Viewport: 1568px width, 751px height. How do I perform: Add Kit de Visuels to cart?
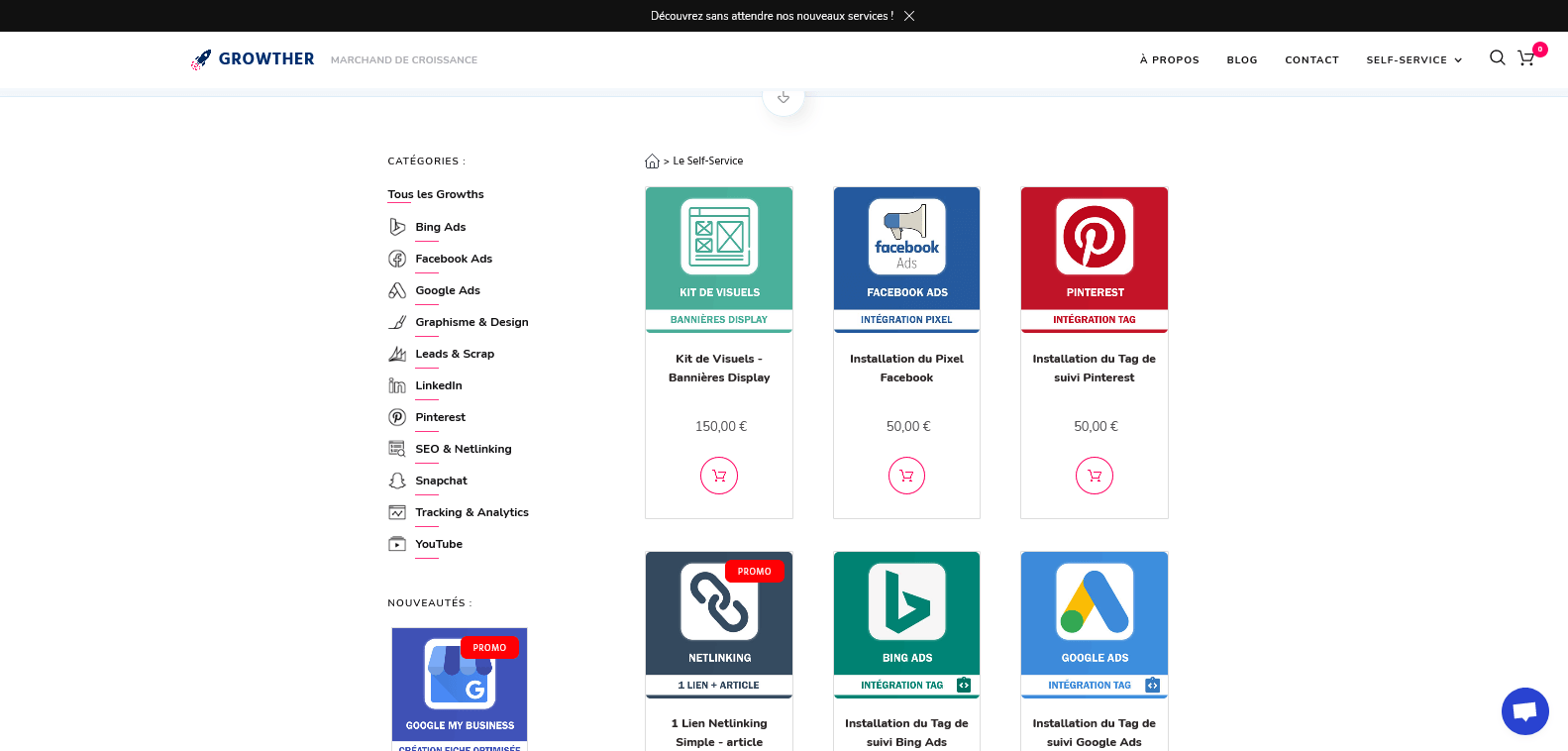[719, 476]
